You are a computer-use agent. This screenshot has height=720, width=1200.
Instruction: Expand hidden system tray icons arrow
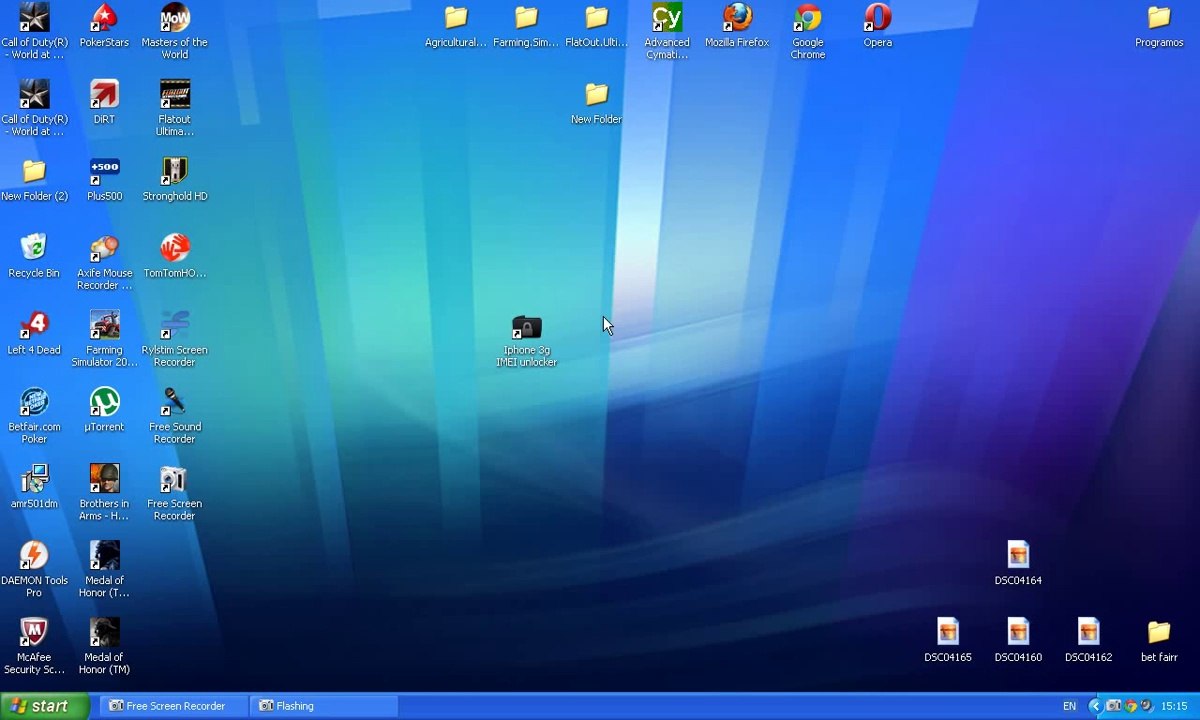point(1095,706)
